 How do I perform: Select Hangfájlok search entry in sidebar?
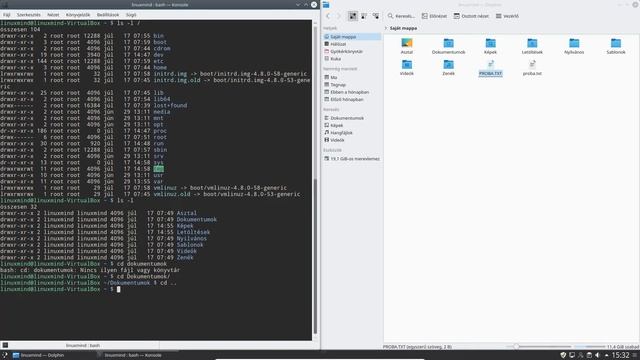click(x=352, y=133)
